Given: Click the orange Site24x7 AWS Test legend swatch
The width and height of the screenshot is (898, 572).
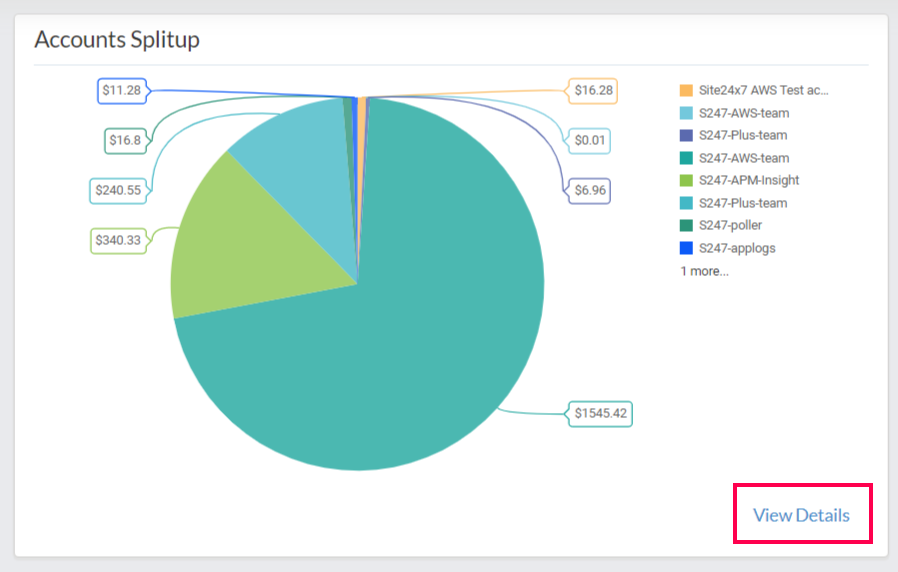Looking at the screenshot, I should click(686, 91).
